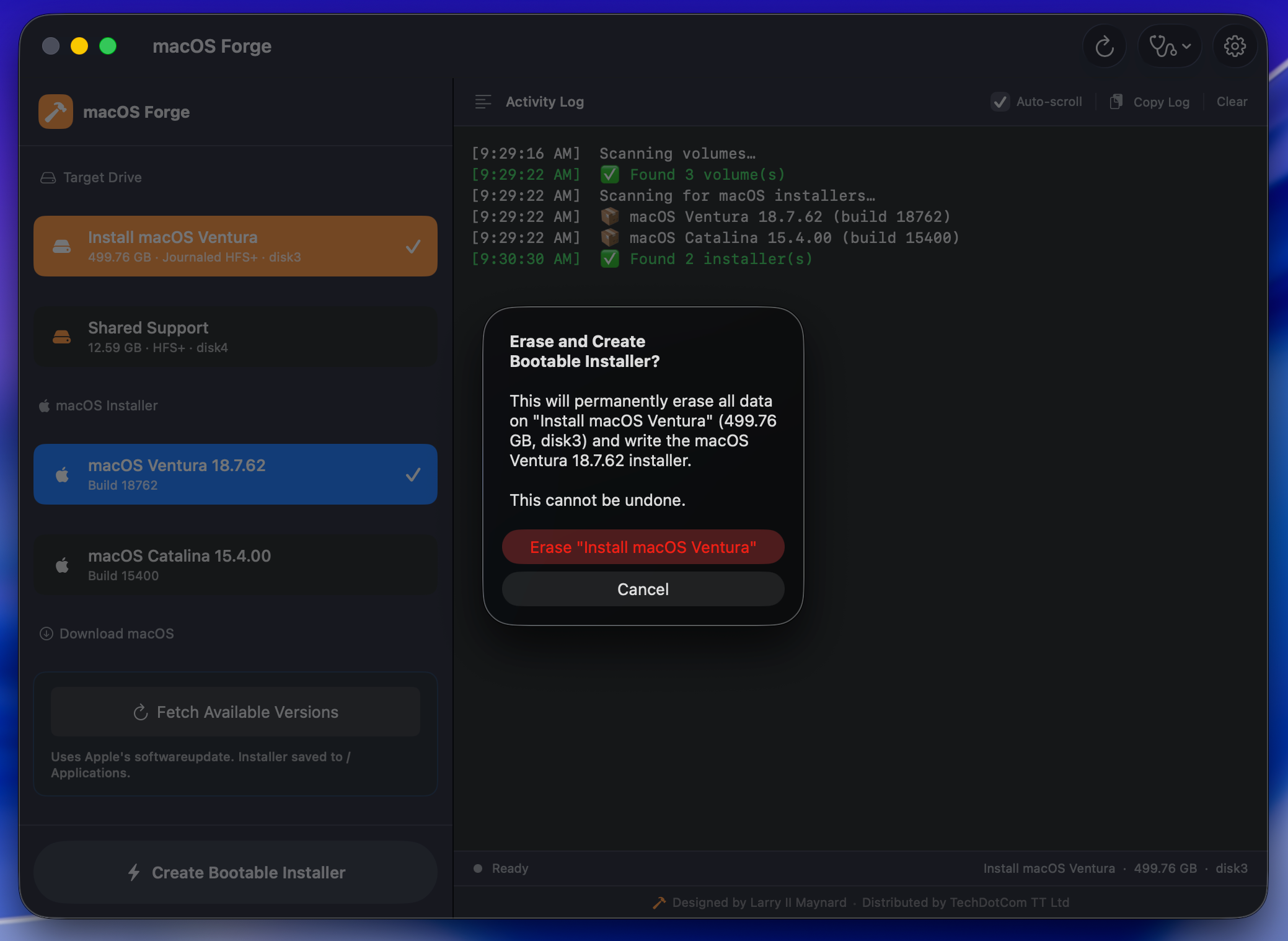The width and height of the screenshot is (1288, 941).
Task: Click the Copy Log clipboard icon
Action: [1116, 102]
